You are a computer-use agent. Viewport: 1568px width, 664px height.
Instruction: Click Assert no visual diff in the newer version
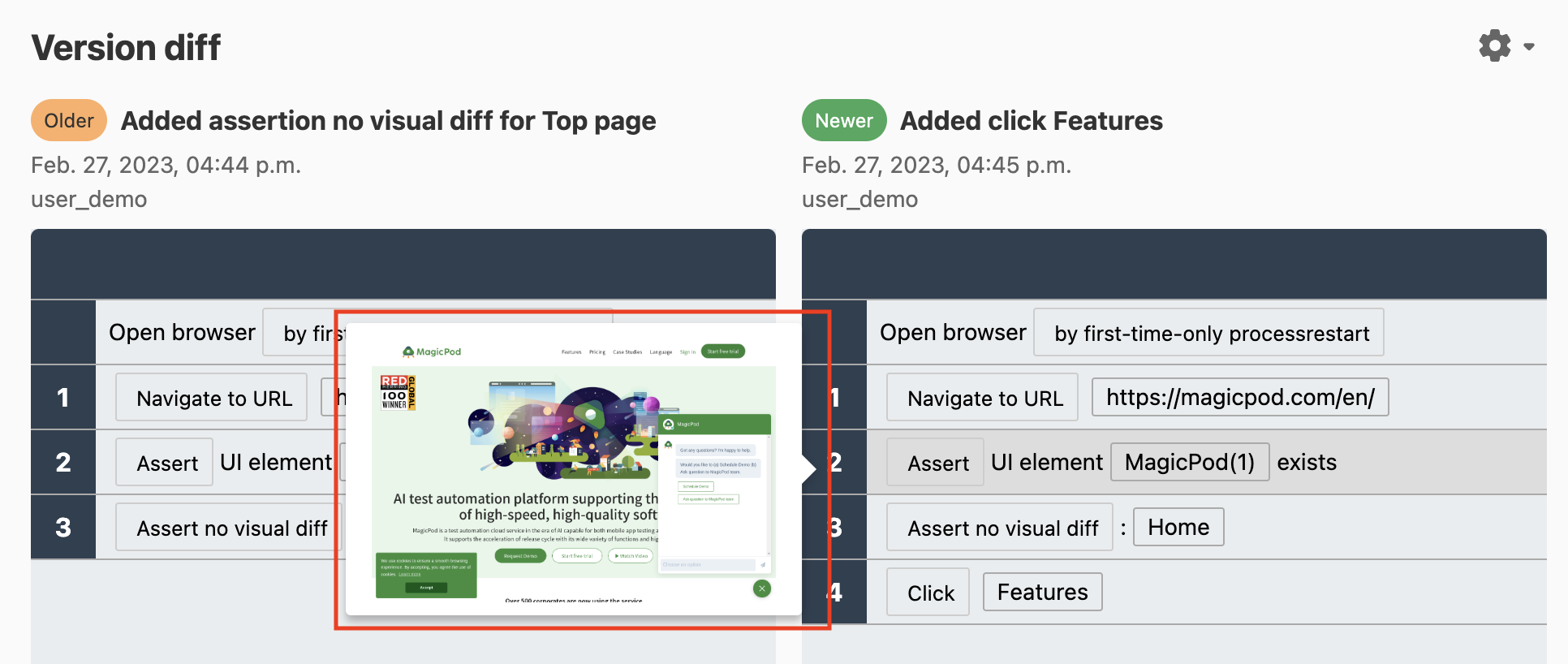click(x=1000, y=527)
